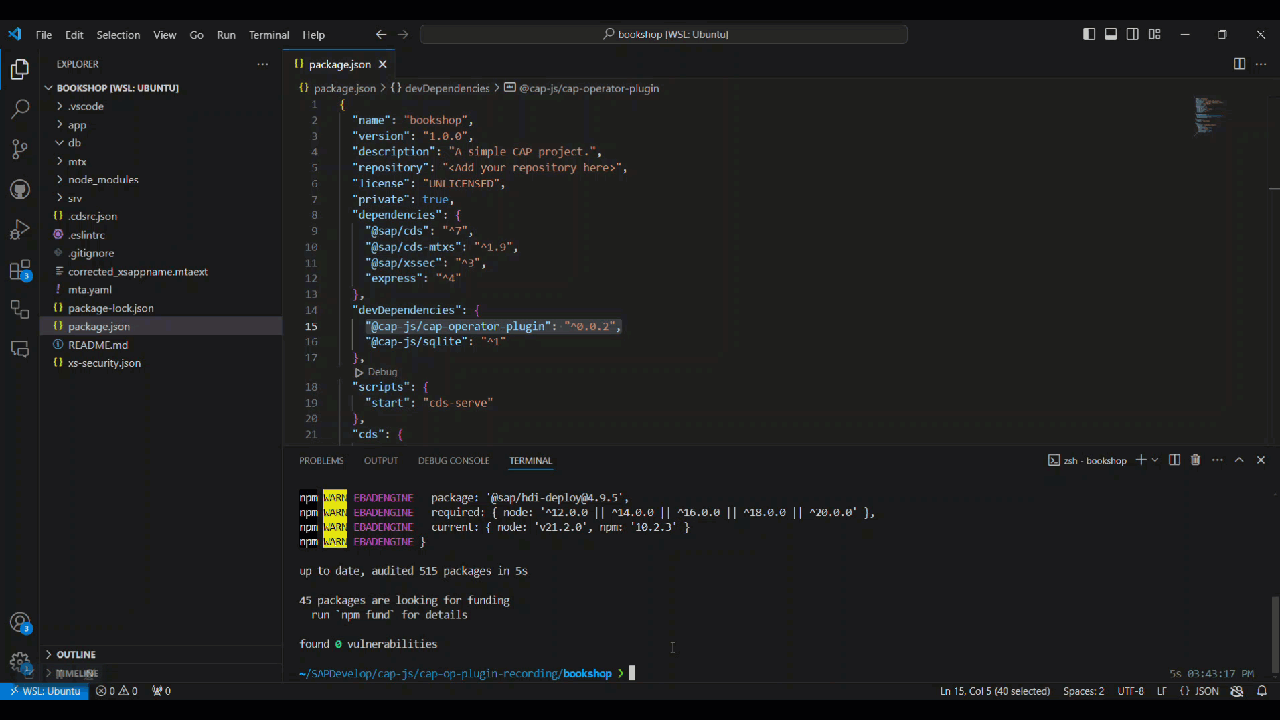The width and height of the screenshot is (1280, 720).
Task: Click the Copilot status icon in the status bar
Action: [1237, 691]
